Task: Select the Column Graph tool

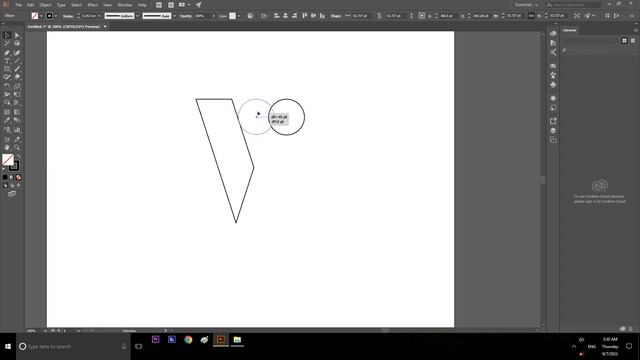Action: (x=17, y=130)
